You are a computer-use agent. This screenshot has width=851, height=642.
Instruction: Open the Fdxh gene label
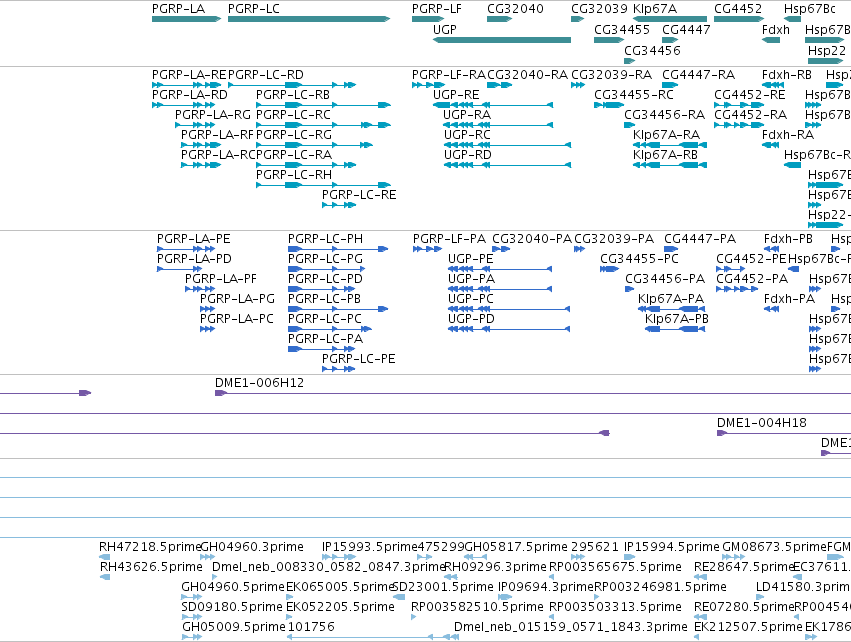coord(776,29)
